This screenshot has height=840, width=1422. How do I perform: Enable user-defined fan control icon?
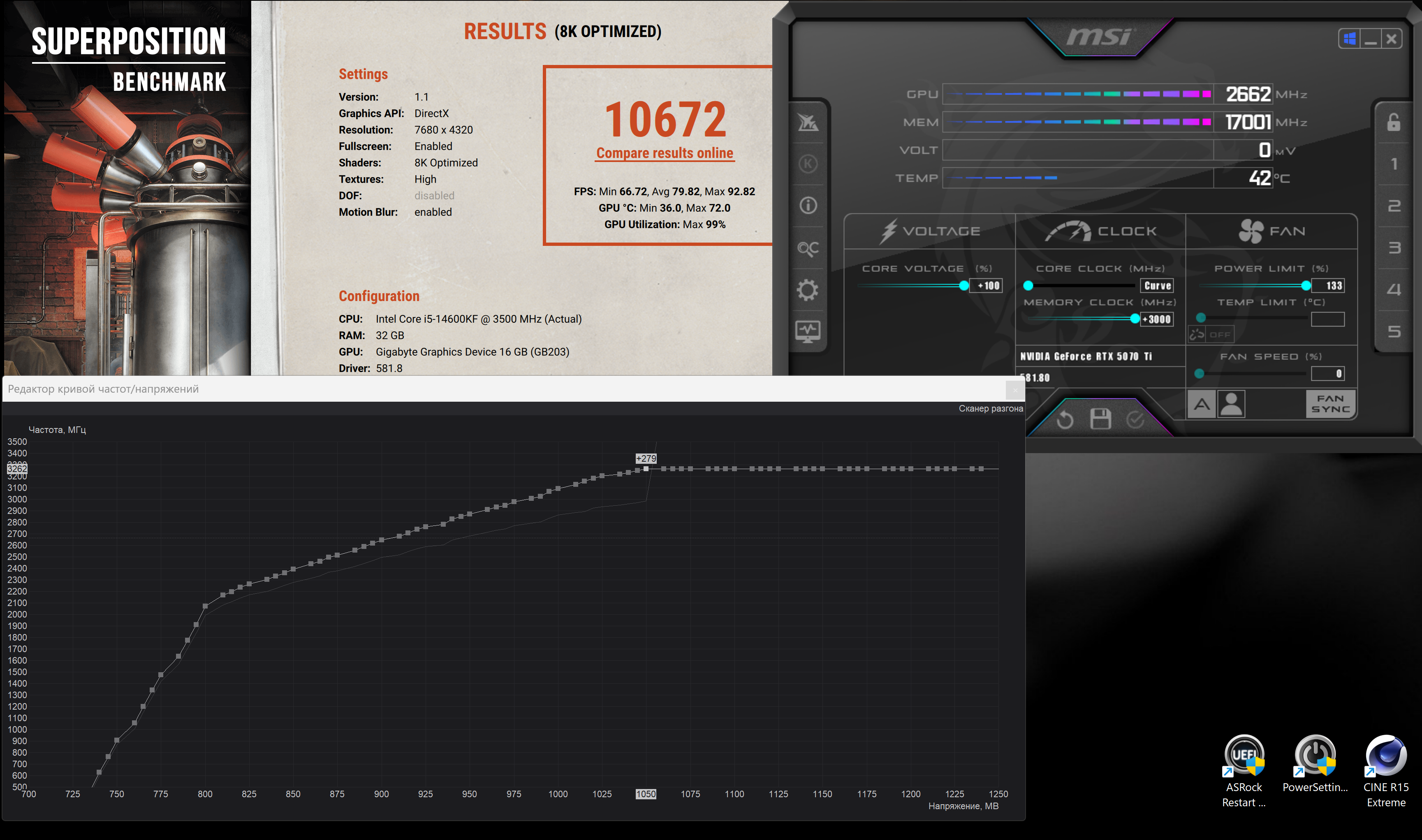click(1231, 405)
